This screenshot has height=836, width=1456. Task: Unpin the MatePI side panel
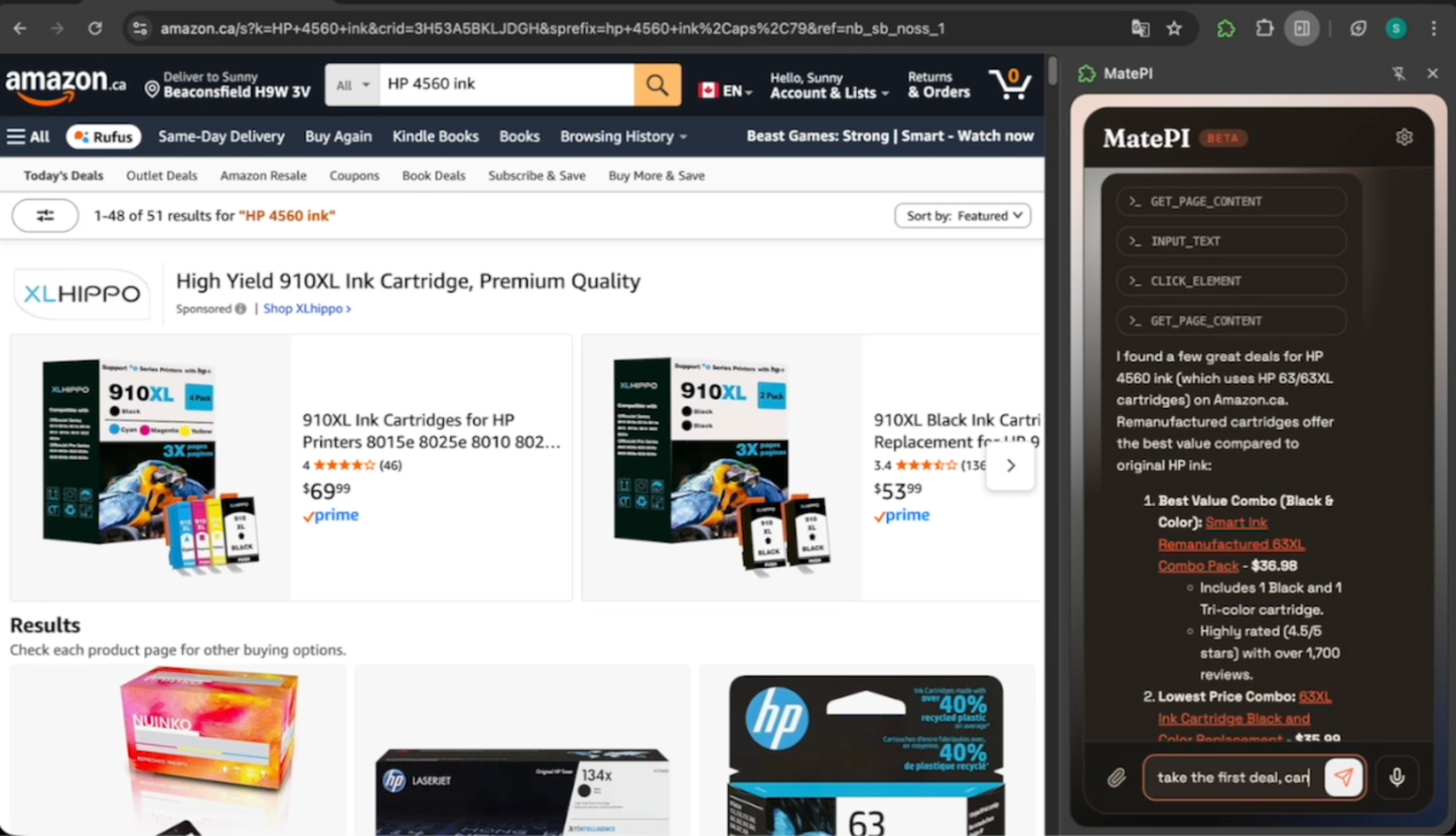click(x=1398, y=73)
